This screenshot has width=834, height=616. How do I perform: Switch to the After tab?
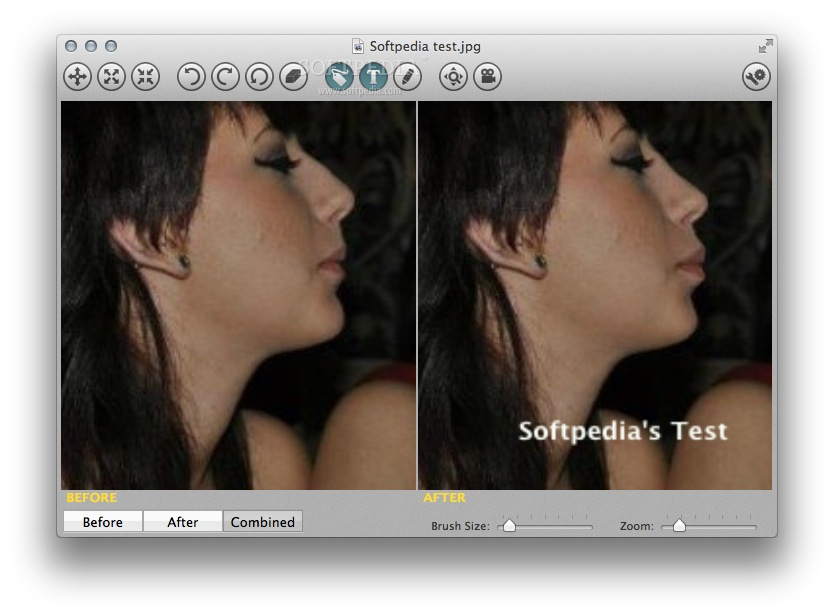tap(183, 521)
